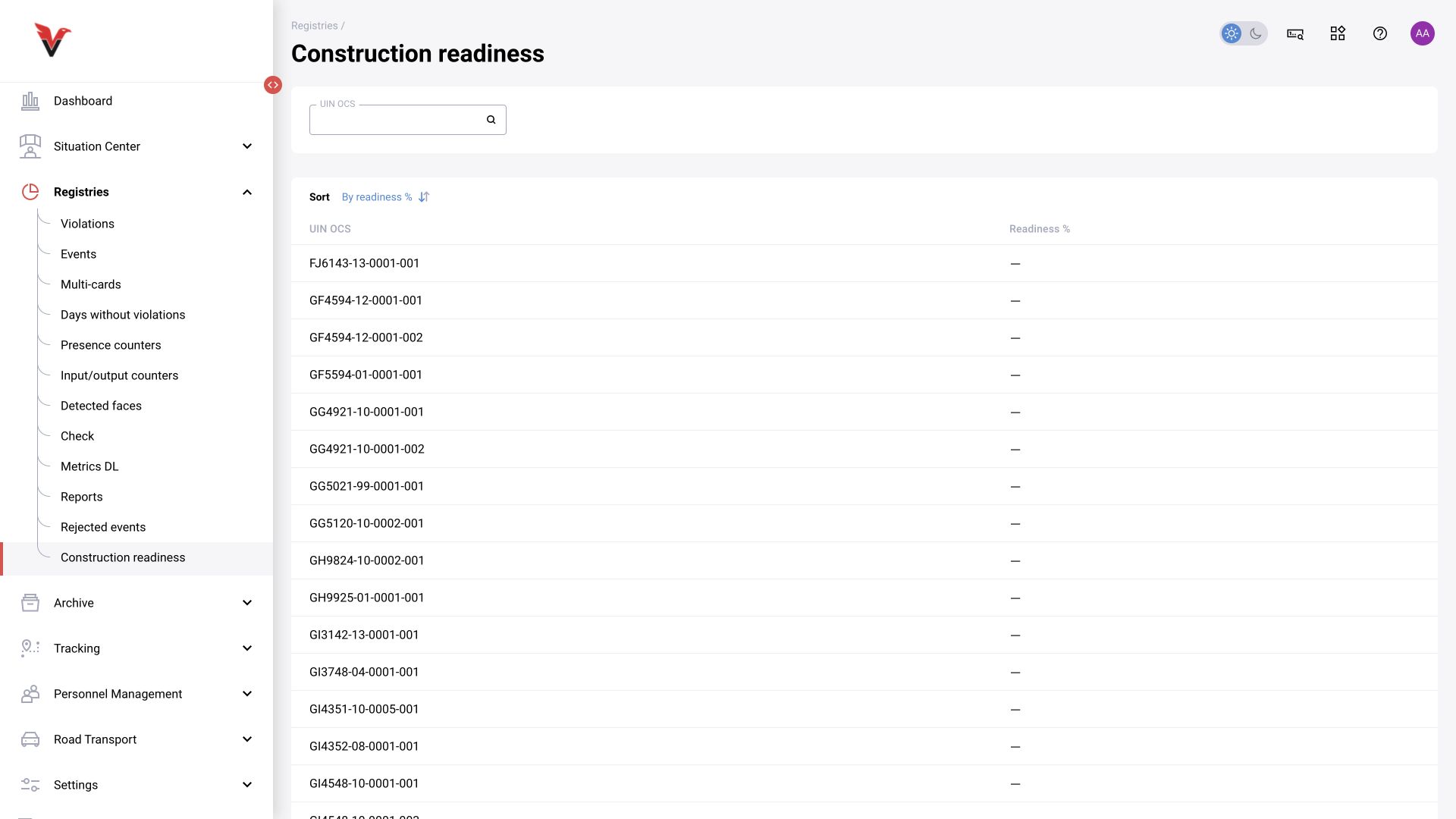Open the Reports registry
Viewport: 1456px width, 819px height.
click(81, 497)
